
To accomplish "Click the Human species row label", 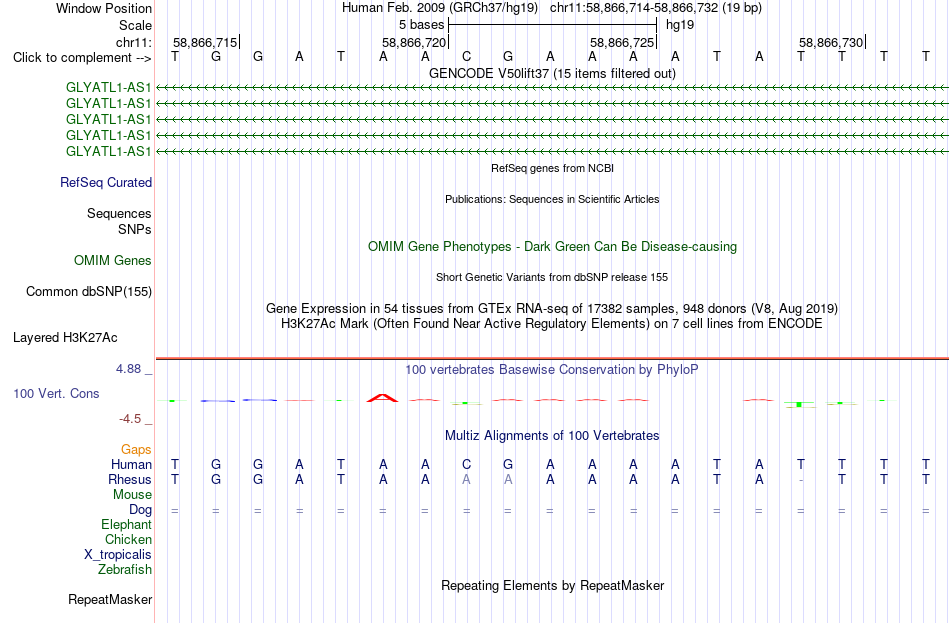I will (x=131, y=465).
